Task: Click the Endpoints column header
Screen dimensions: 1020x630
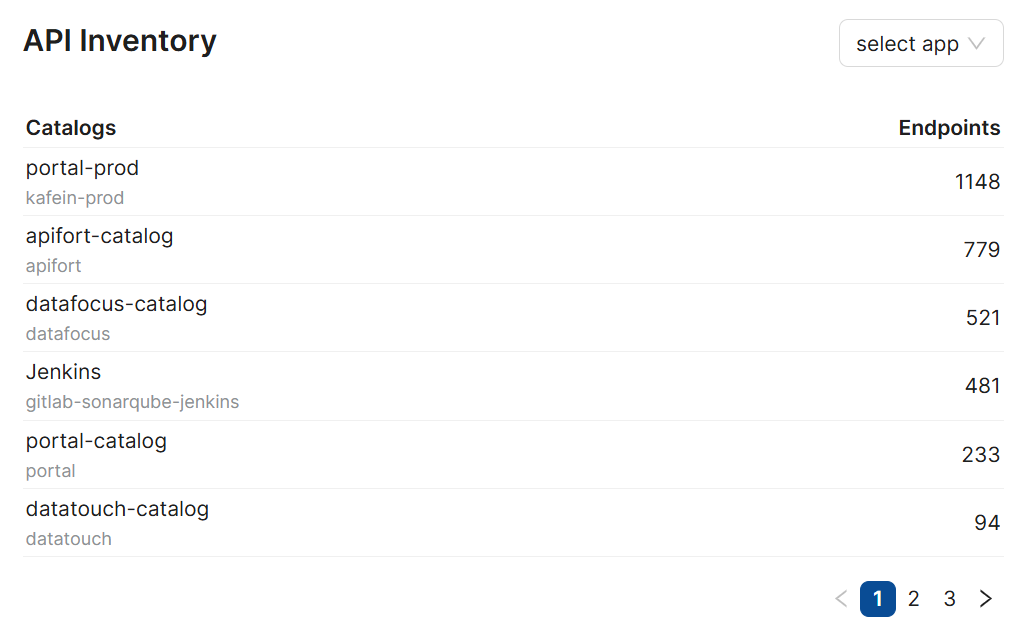Action: (949, 128)
